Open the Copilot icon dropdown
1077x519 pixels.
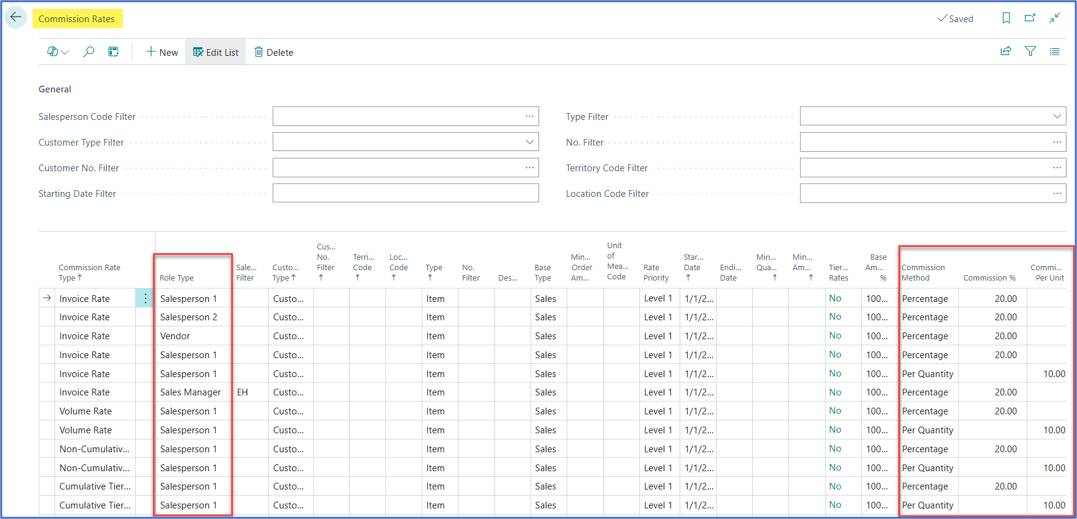[58, 52]
